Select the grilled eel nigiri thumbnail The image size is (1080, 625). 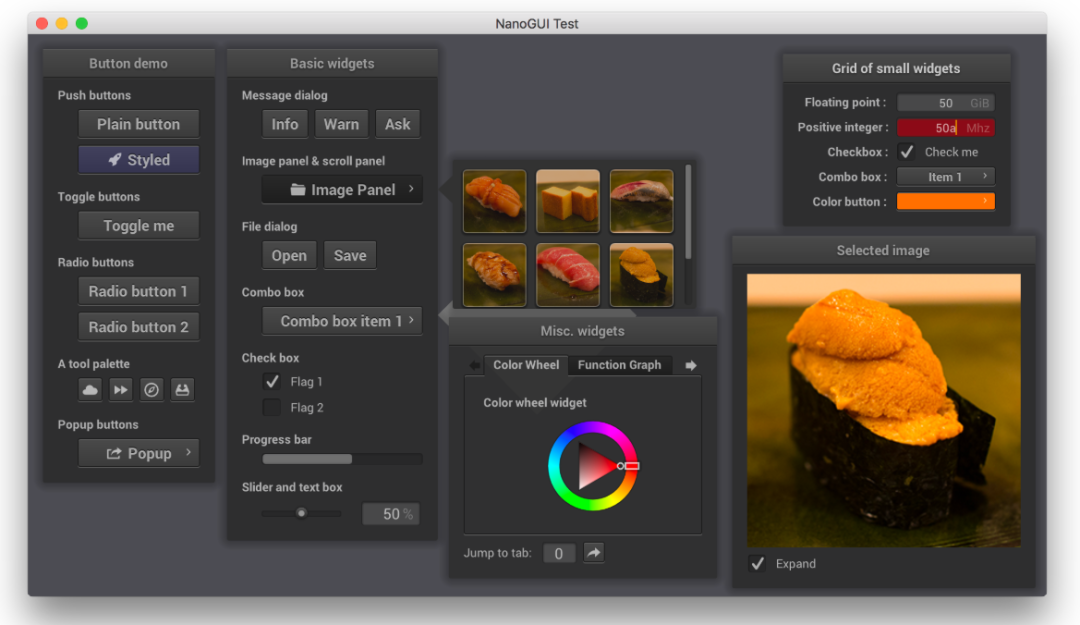pyautogui.click(x=495, y=275)
